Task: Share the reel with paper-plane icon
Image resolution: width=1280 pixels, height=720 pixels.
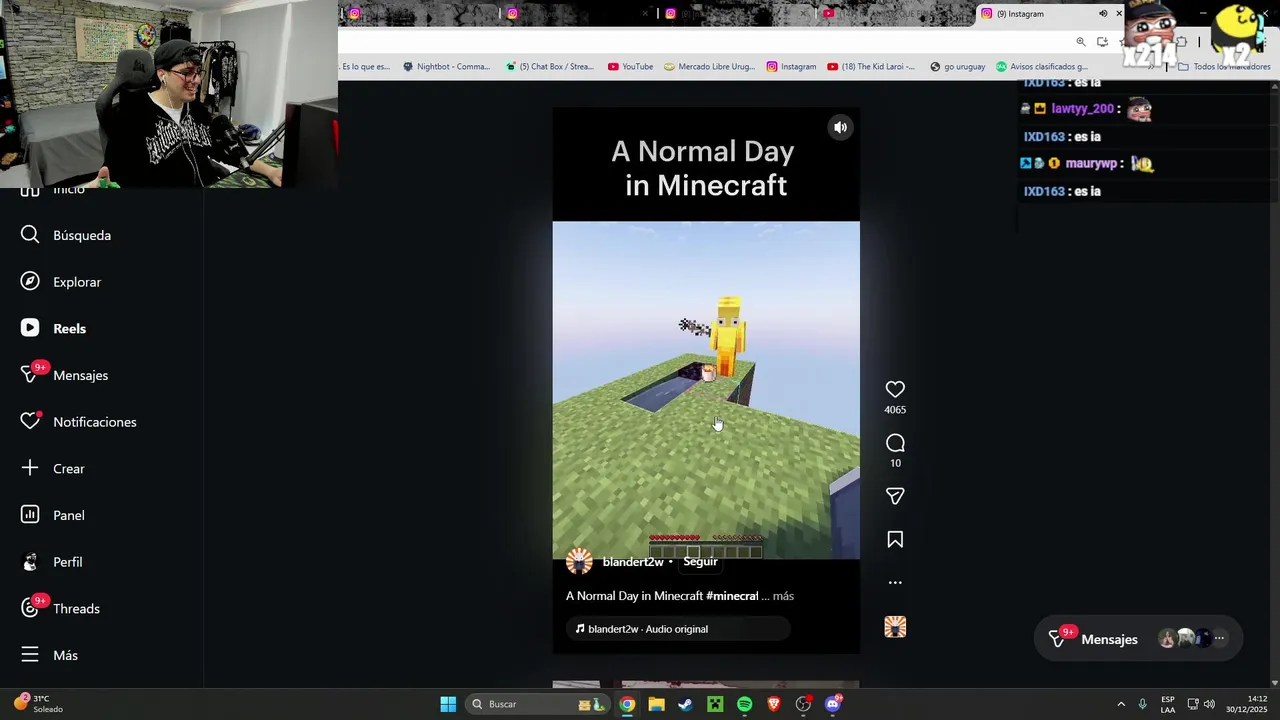Action: coord(895,496)
